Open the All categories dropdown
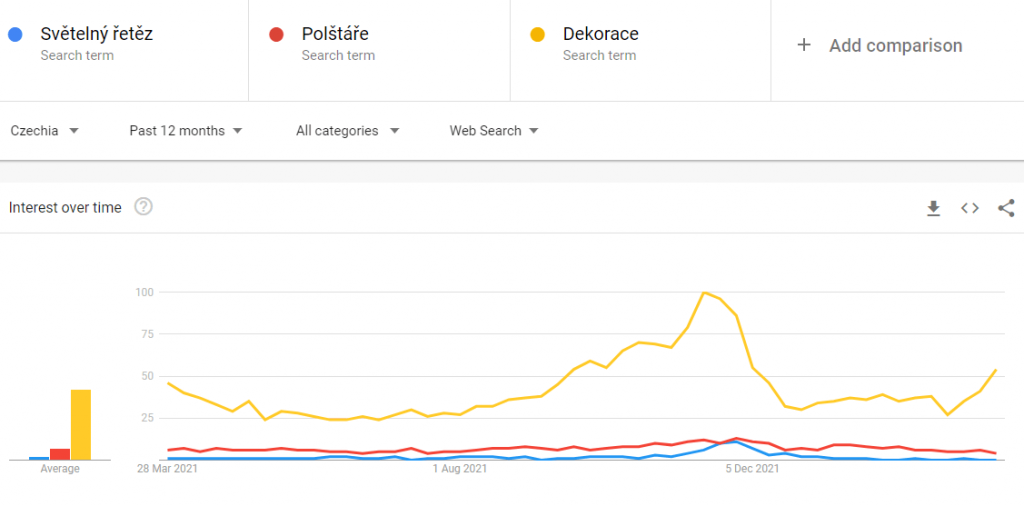The height and width of the screenshot is (506, 1024). pos(347,130)
